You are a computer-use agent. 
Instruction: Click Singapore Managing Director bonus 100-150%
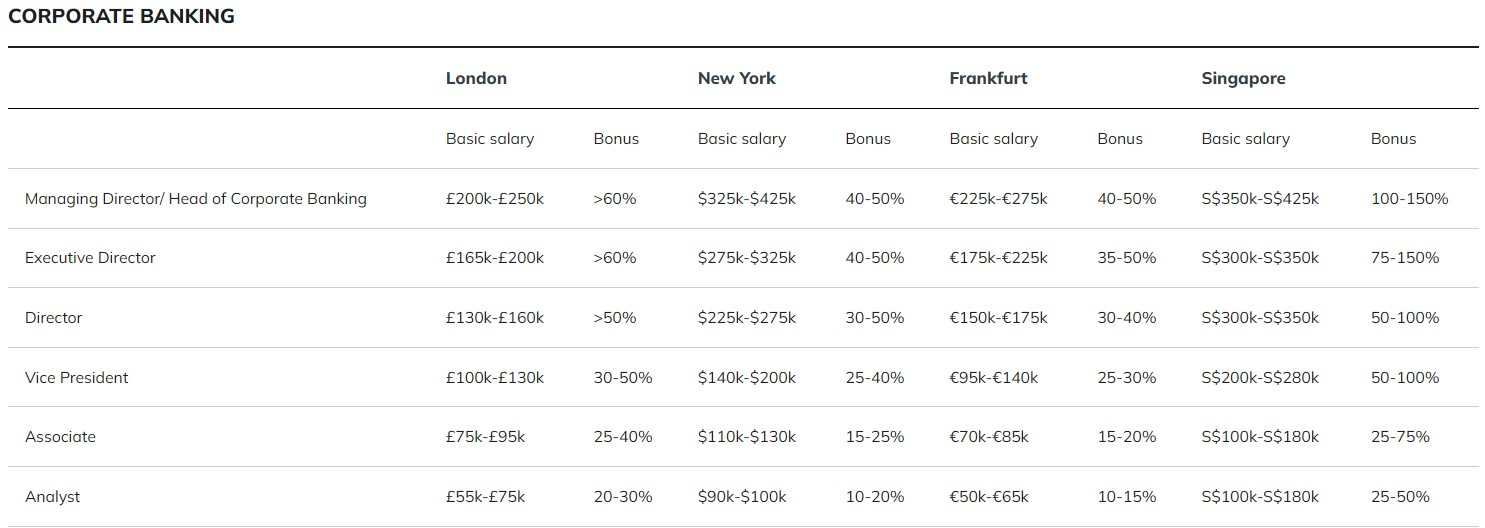point(1409,198)
